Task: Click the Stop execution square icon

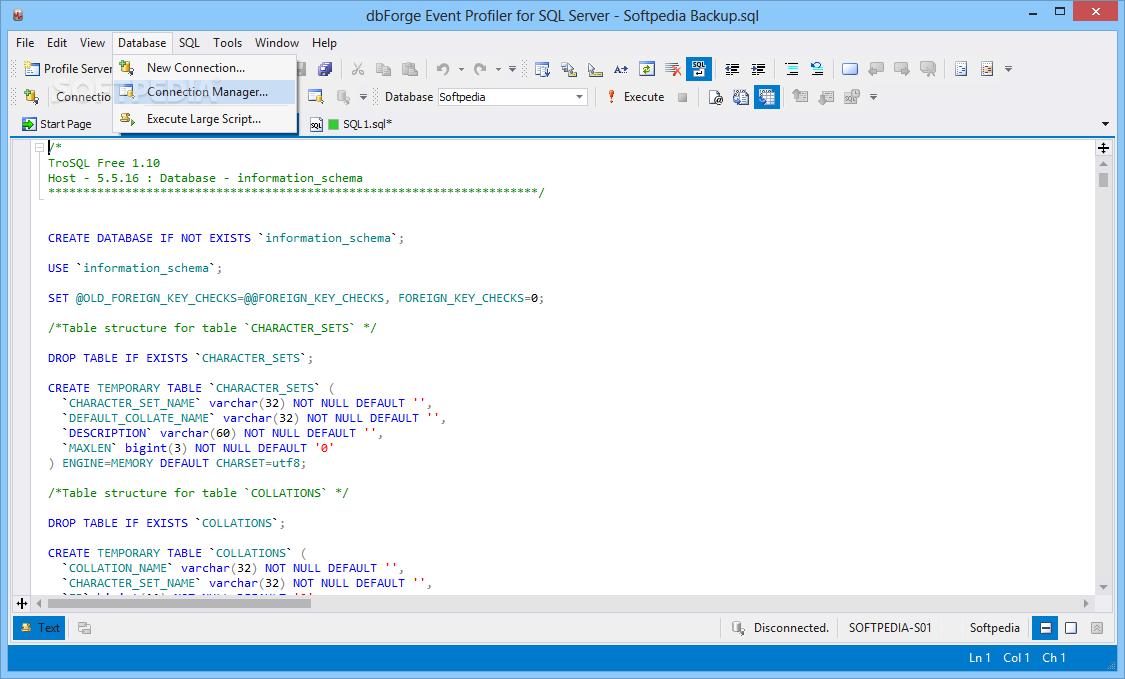Action: 682,97
